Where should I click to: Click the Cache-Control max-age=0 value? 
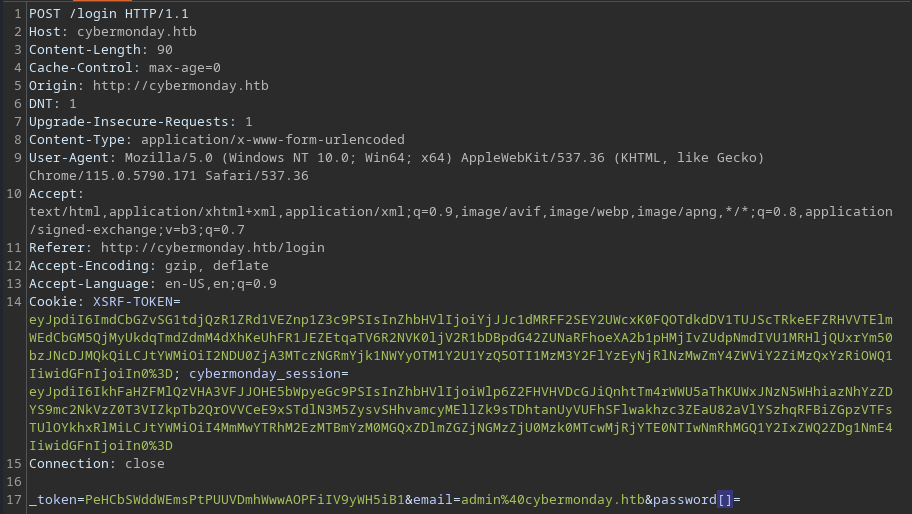[184, 67]
